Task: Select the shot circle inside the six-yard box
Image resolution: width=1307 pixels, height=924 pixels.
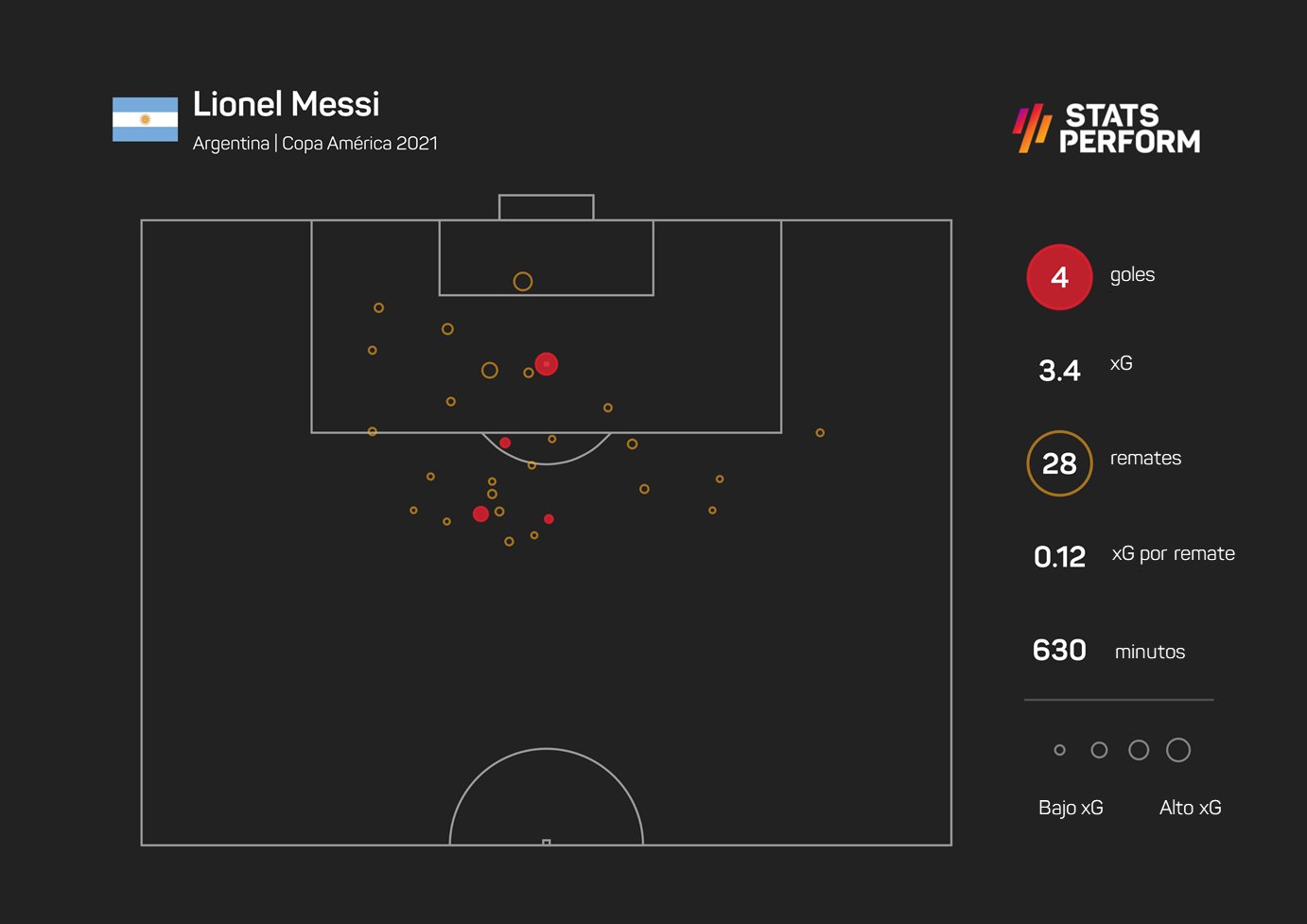Action: coord(522,281)
